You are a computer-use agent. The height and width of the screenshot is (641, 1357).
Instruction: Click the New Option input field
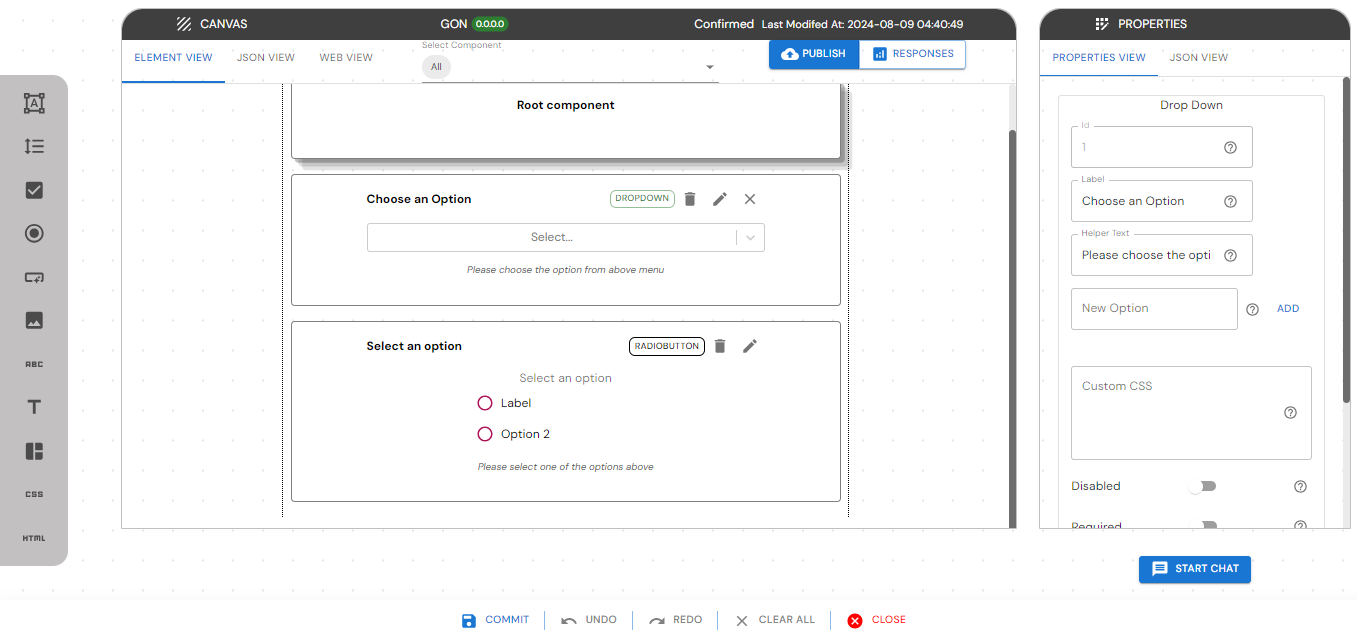(x=1153, y=309)
